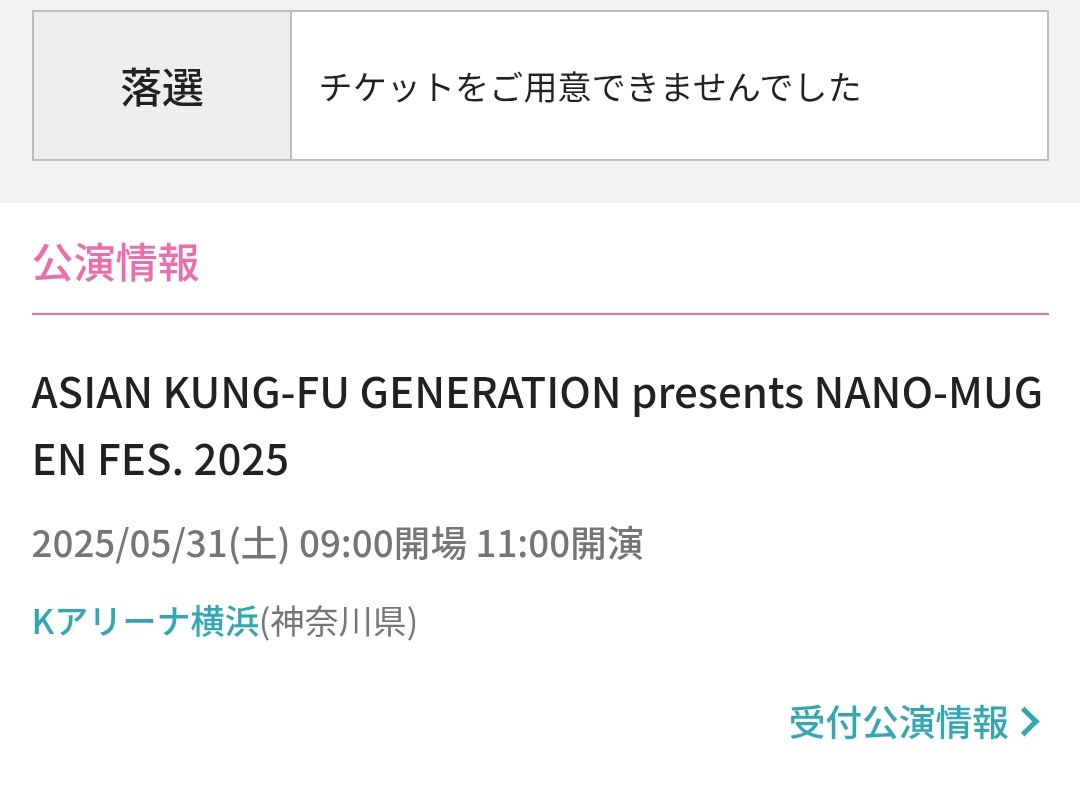1080x792 pixels.
Task: Click the word presents in the event title
Action: pyautogui.click(x=717, y=395)
